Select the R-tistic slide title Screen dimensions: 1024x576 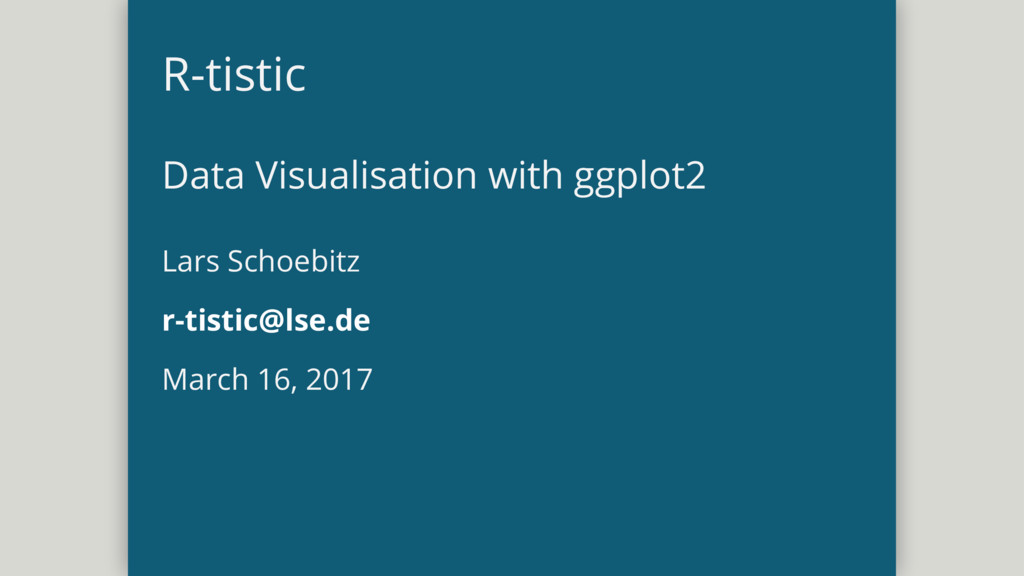(234, 74)
